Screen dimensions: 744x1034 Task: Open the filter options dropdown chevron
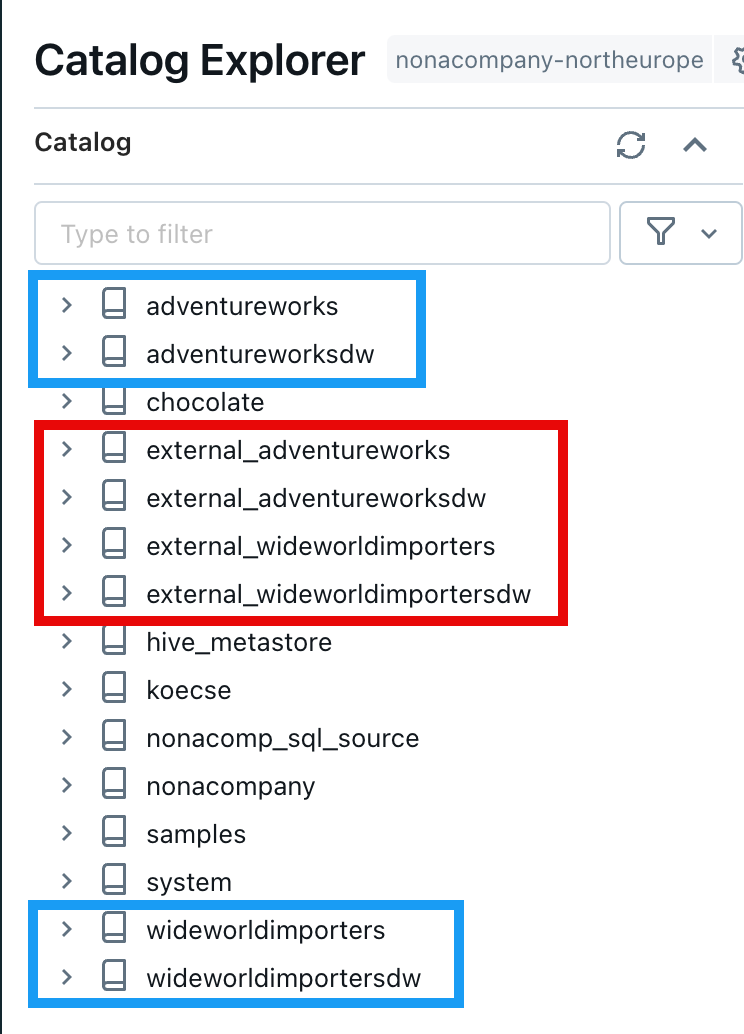709,233
